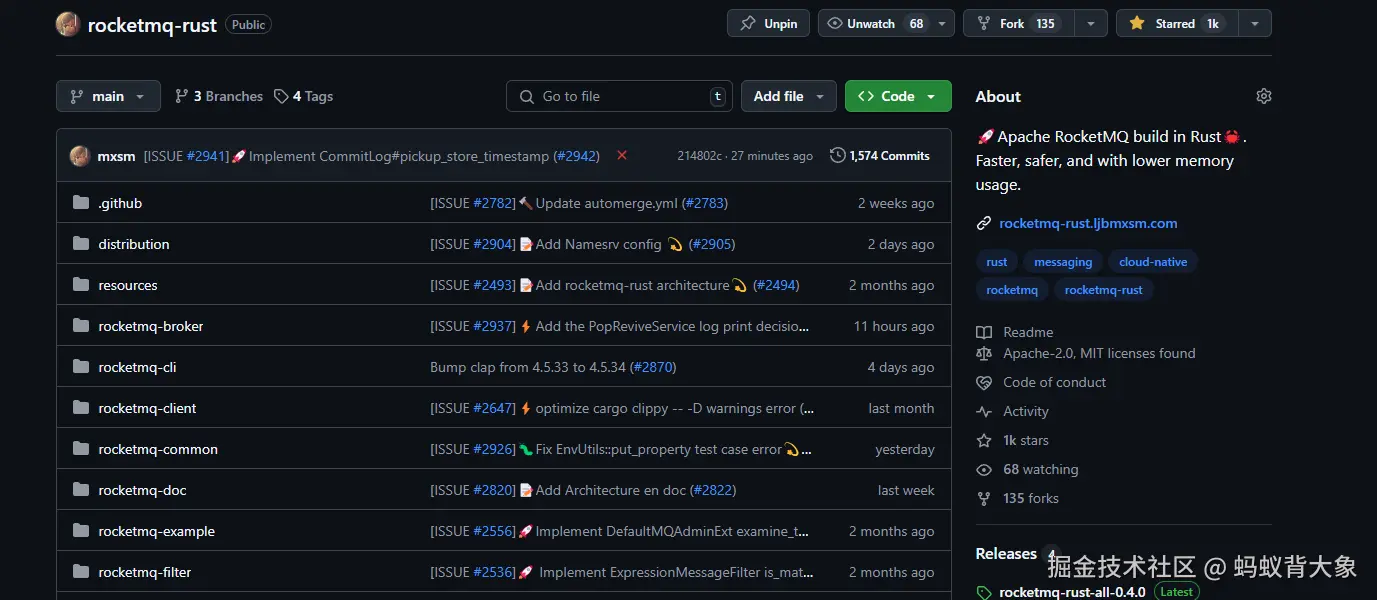Click the repository owner avatar beside rocketmq-rust
The image size is (1377, 600).
(68, 25)
